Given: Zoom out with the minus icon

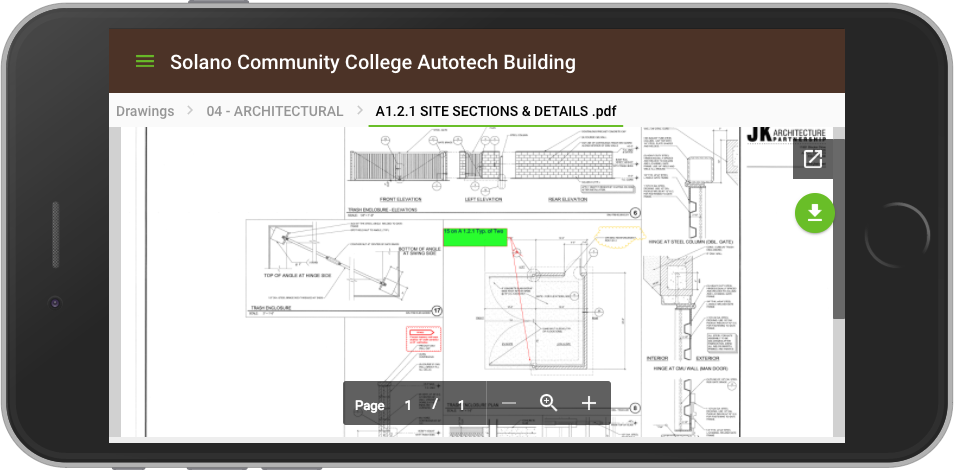Looking at the screenshot, I should (509, 403).
